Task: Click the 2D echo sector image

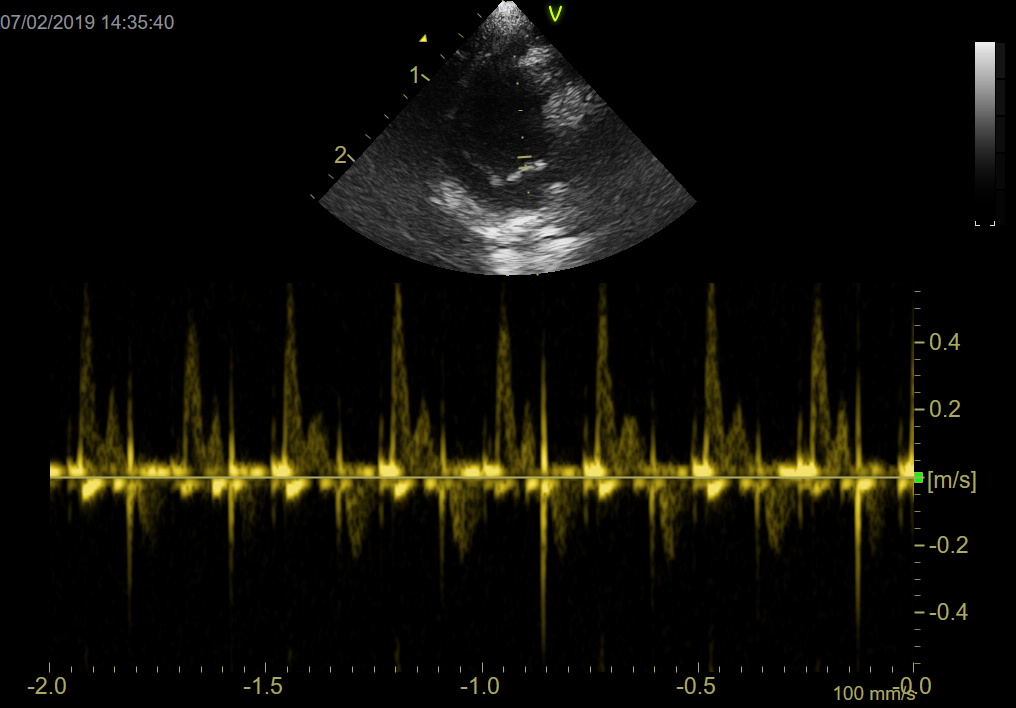Action: point(507,138)
